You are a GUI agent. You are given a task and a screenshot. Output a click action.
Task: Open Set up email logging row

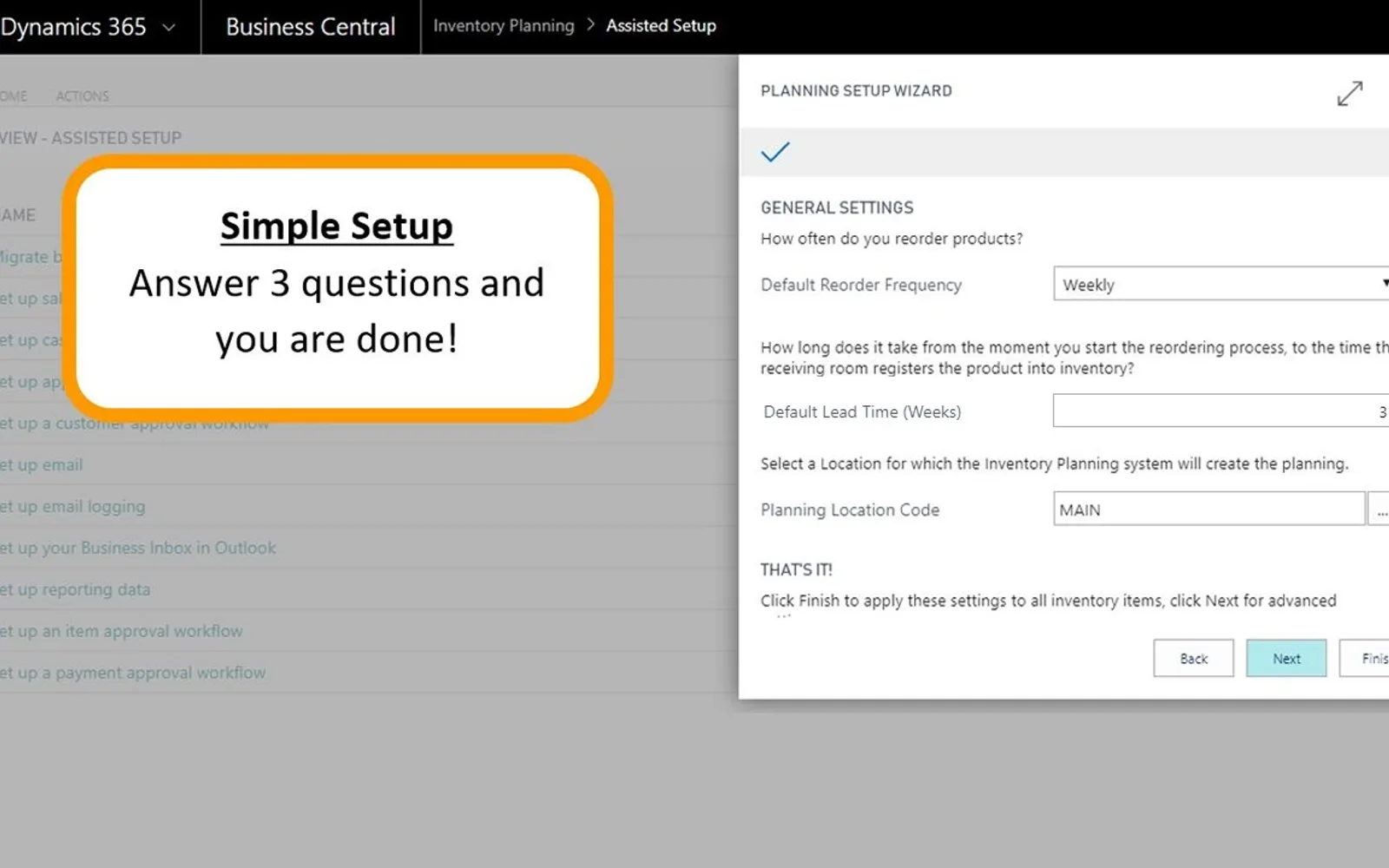click(x=73, y=507)
